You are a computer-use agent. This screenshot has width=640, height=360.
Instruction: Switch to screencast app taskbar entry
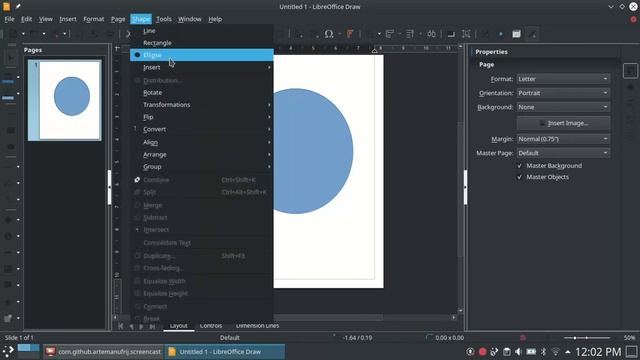click(103, 351)
